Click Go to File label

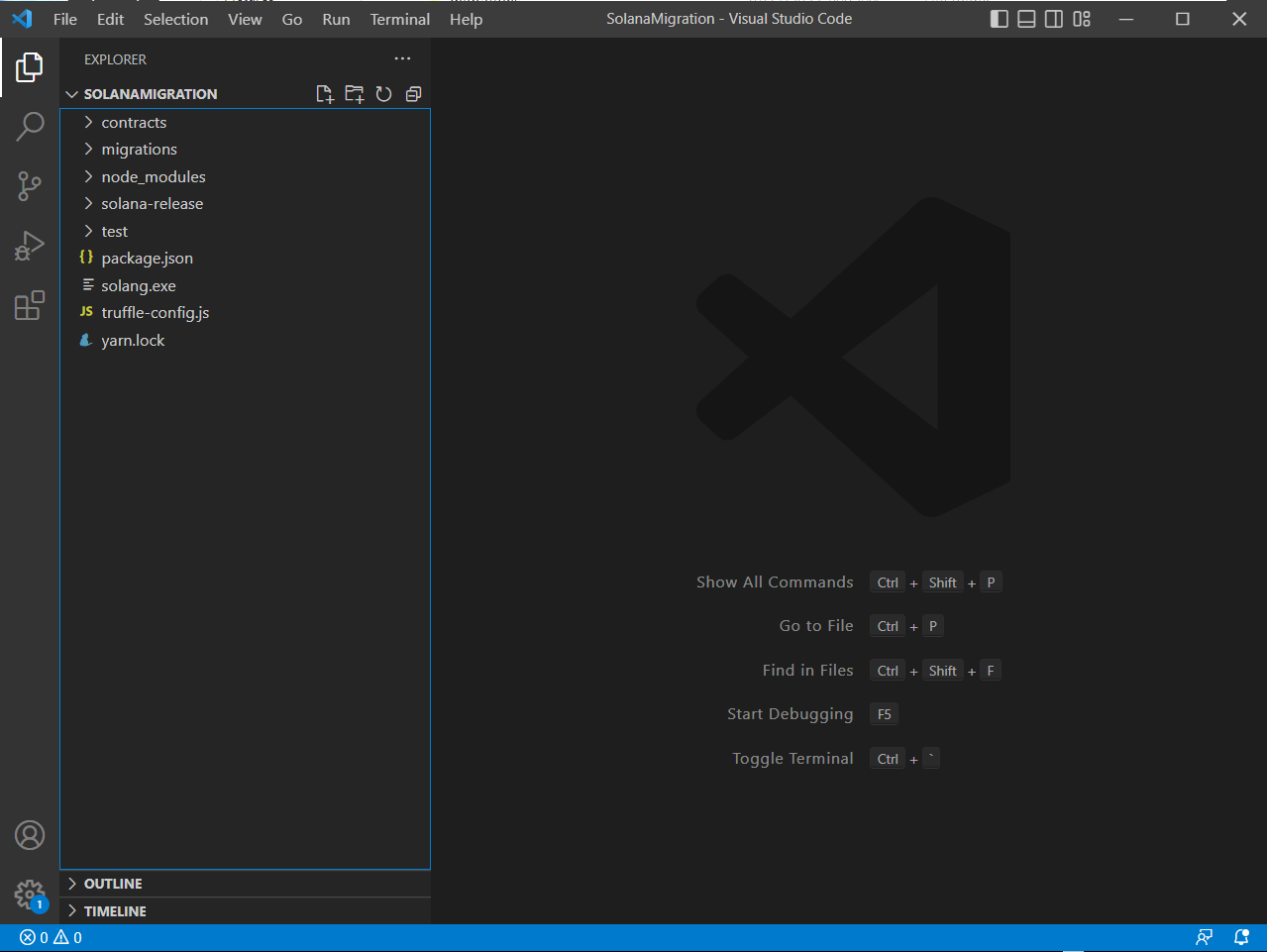(816, 626)
